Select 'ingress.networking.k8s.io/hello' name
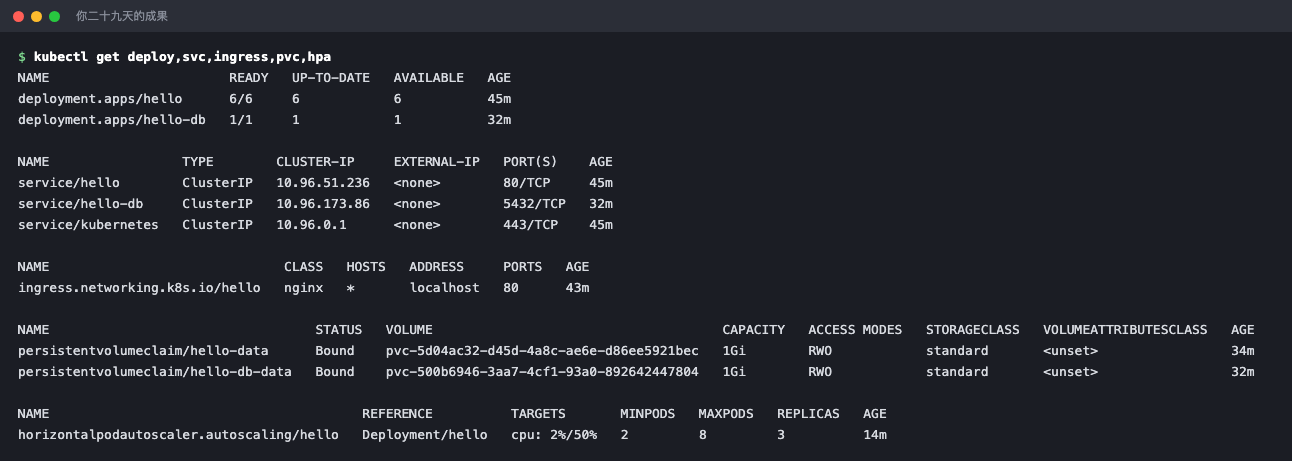 139,288
